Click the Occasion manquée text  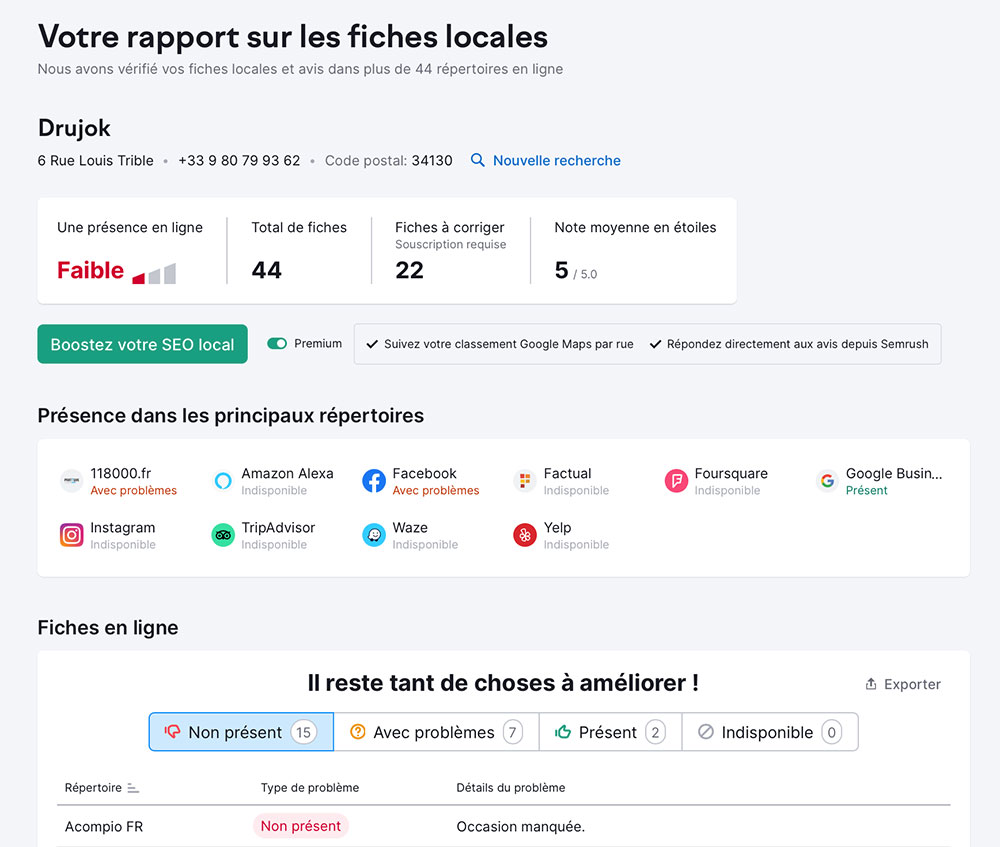click(520, 827)
